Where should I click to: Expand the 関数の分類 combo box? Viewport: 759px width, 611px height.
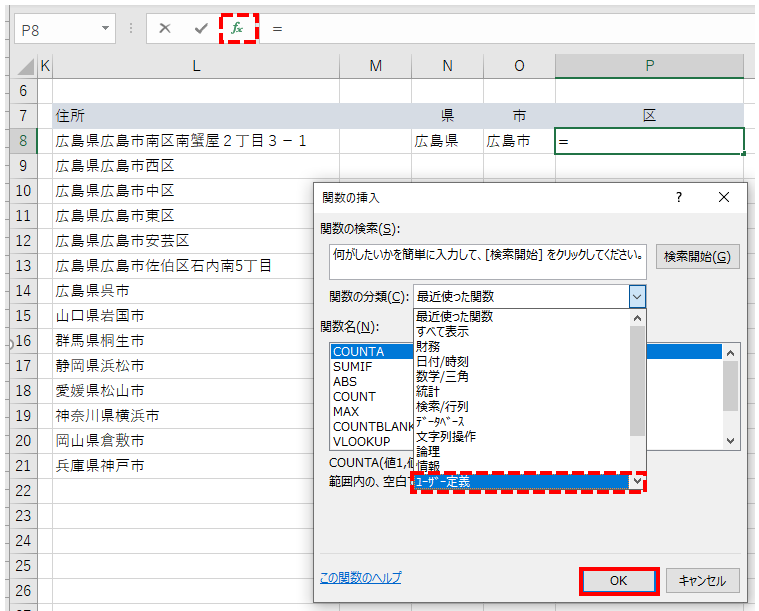coord(637,296)
